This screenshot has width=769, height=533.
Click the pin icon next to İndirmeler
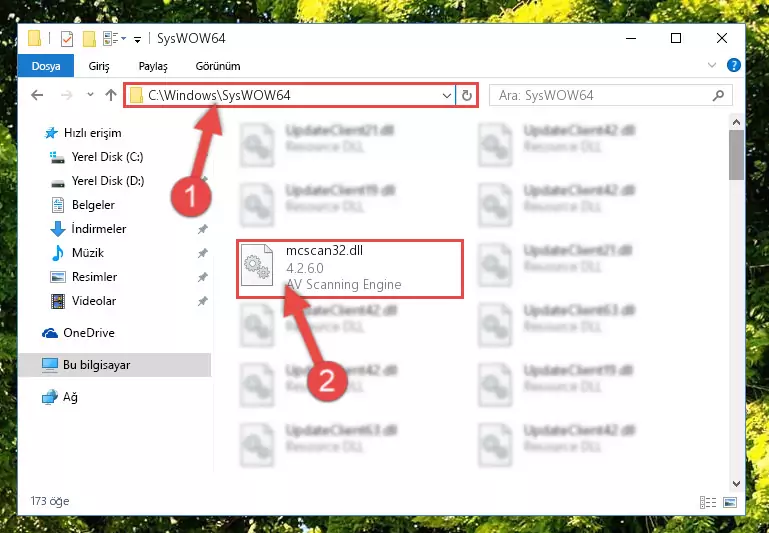[x=202, y=229]
